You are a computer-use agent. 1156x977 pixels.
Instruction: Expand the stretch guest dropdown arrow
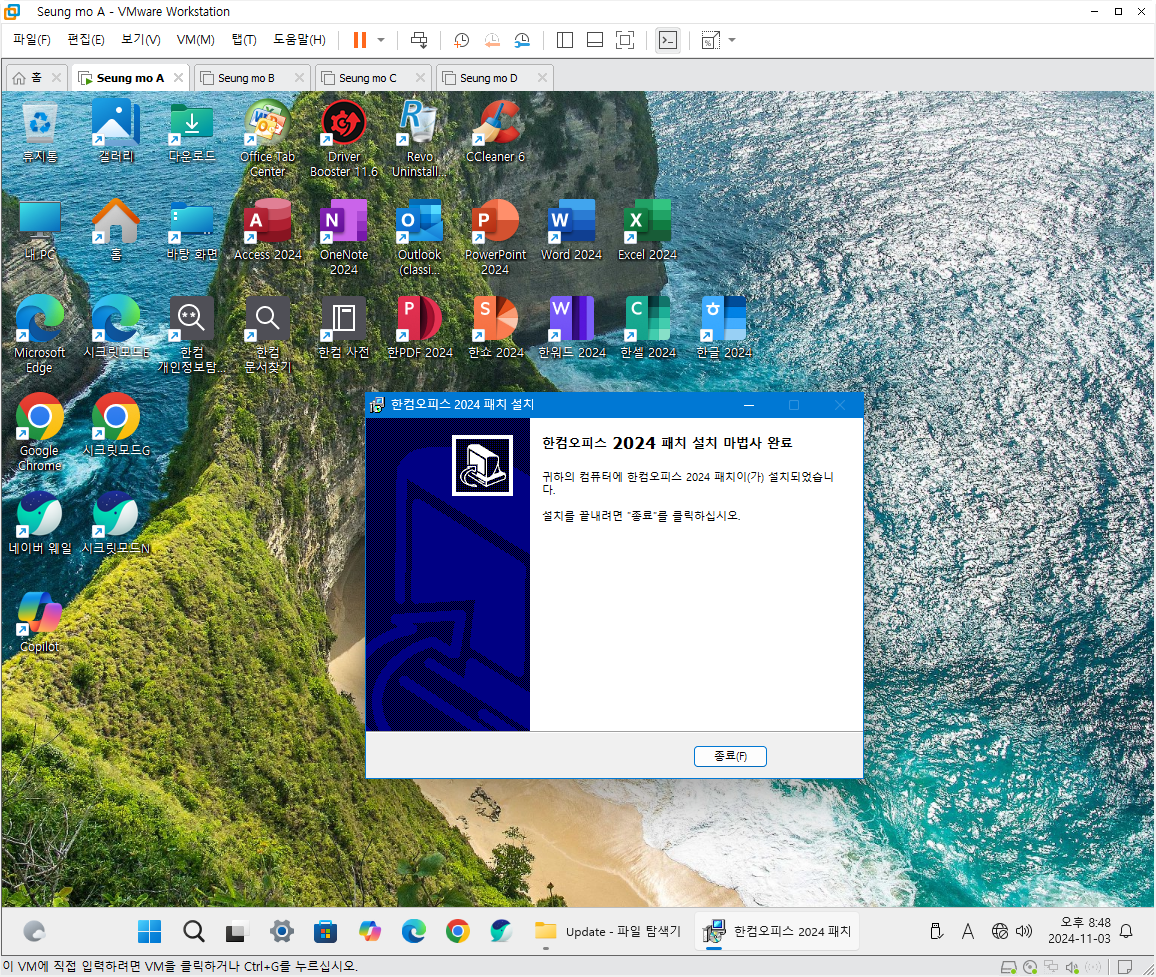point(732,40)
